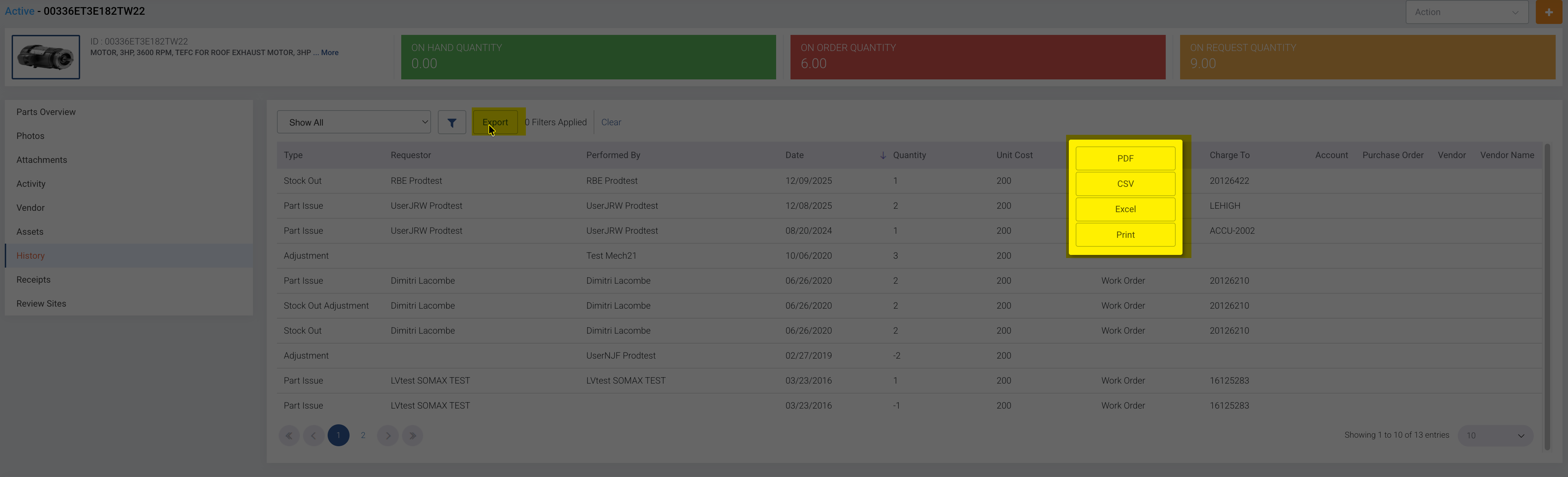Click the funnel filter icon
Image resolution: width=1568 pixels, height=477 pixels.
point(452,122)
